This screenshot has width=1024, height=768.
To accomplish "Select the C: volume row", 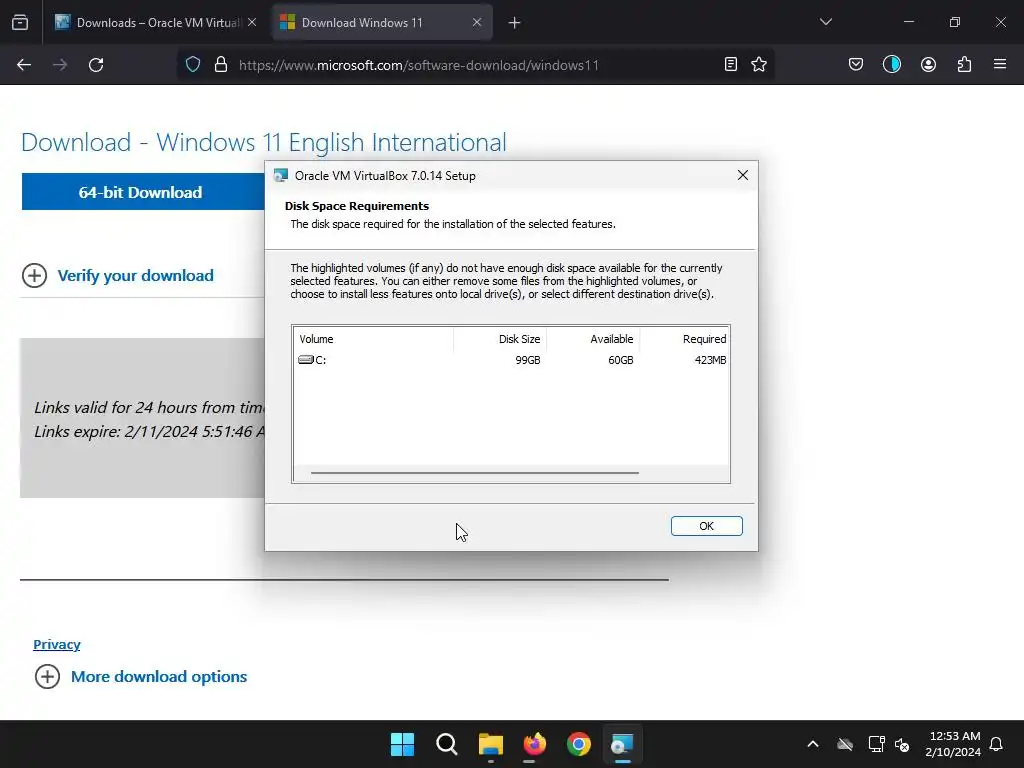I will 511,360.
